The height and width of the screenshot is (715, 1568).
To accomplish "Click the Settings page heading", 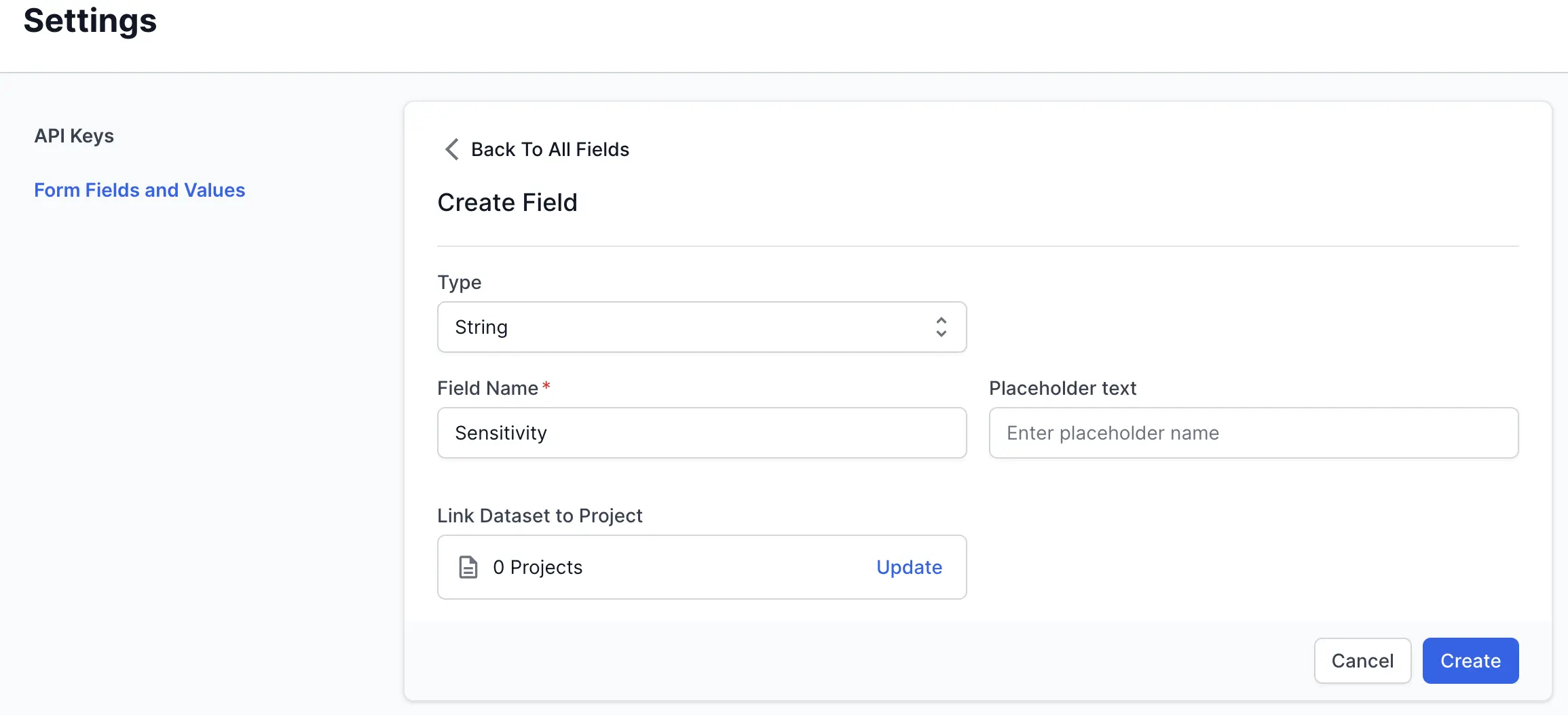I will click(x=90, y=20).
